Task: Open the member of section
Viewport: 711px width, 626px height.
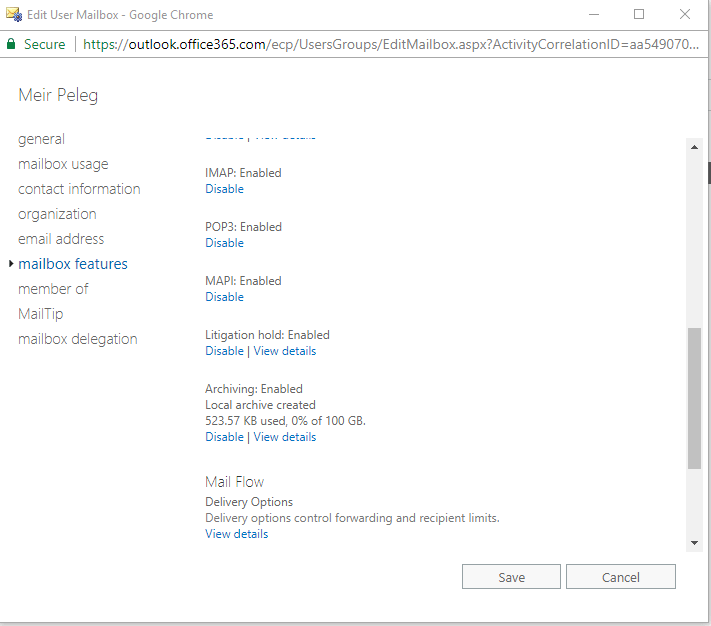Action: click(53, 289)
